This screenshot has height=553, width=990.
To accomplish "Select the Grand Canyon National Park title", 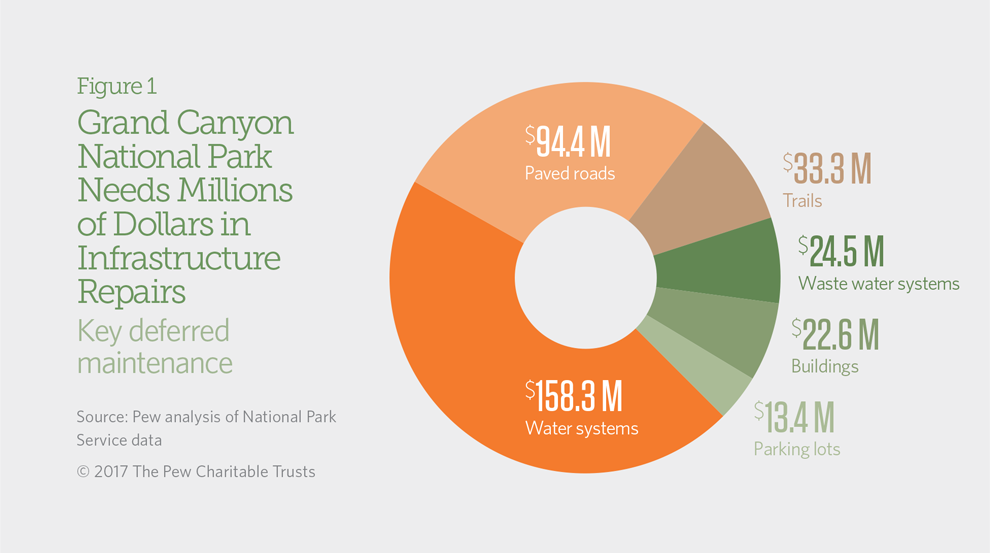I will click(185, 207).
